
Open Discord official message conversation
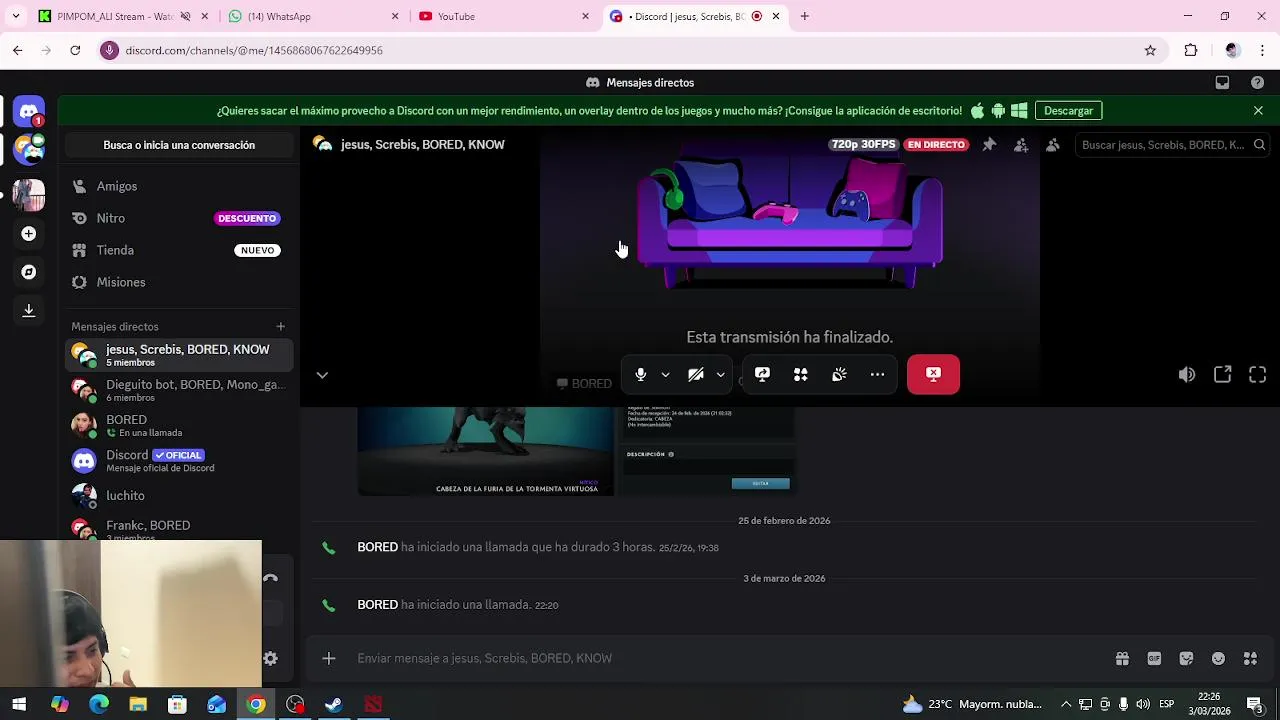click(179, 460)
